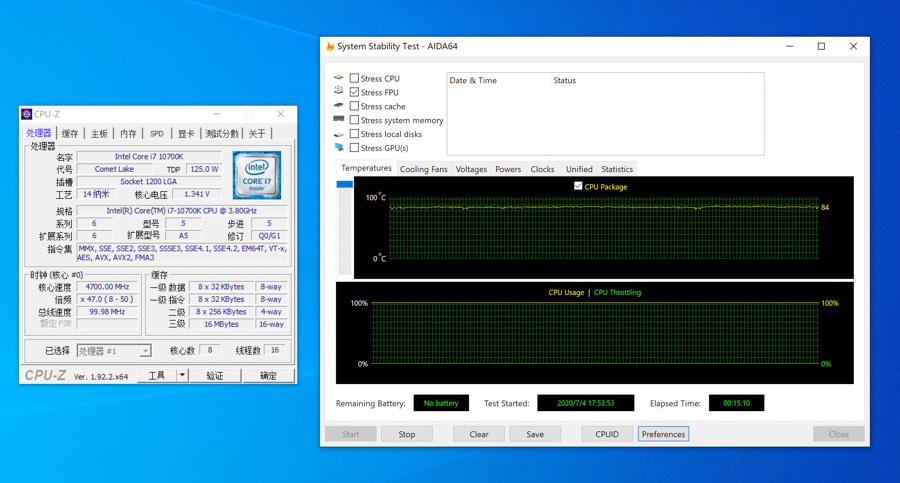Click the 验证 button in CPU-Z
Image resolution: width=900 pixels, height=483 pixels.
coord(215,376)
